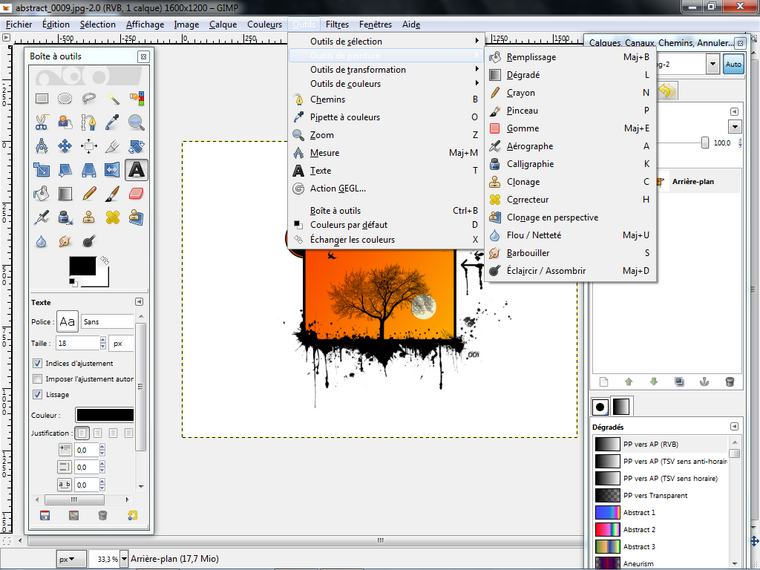
Task: Select the Rectangle Select tool in toolbox
Action: point(42,99)
